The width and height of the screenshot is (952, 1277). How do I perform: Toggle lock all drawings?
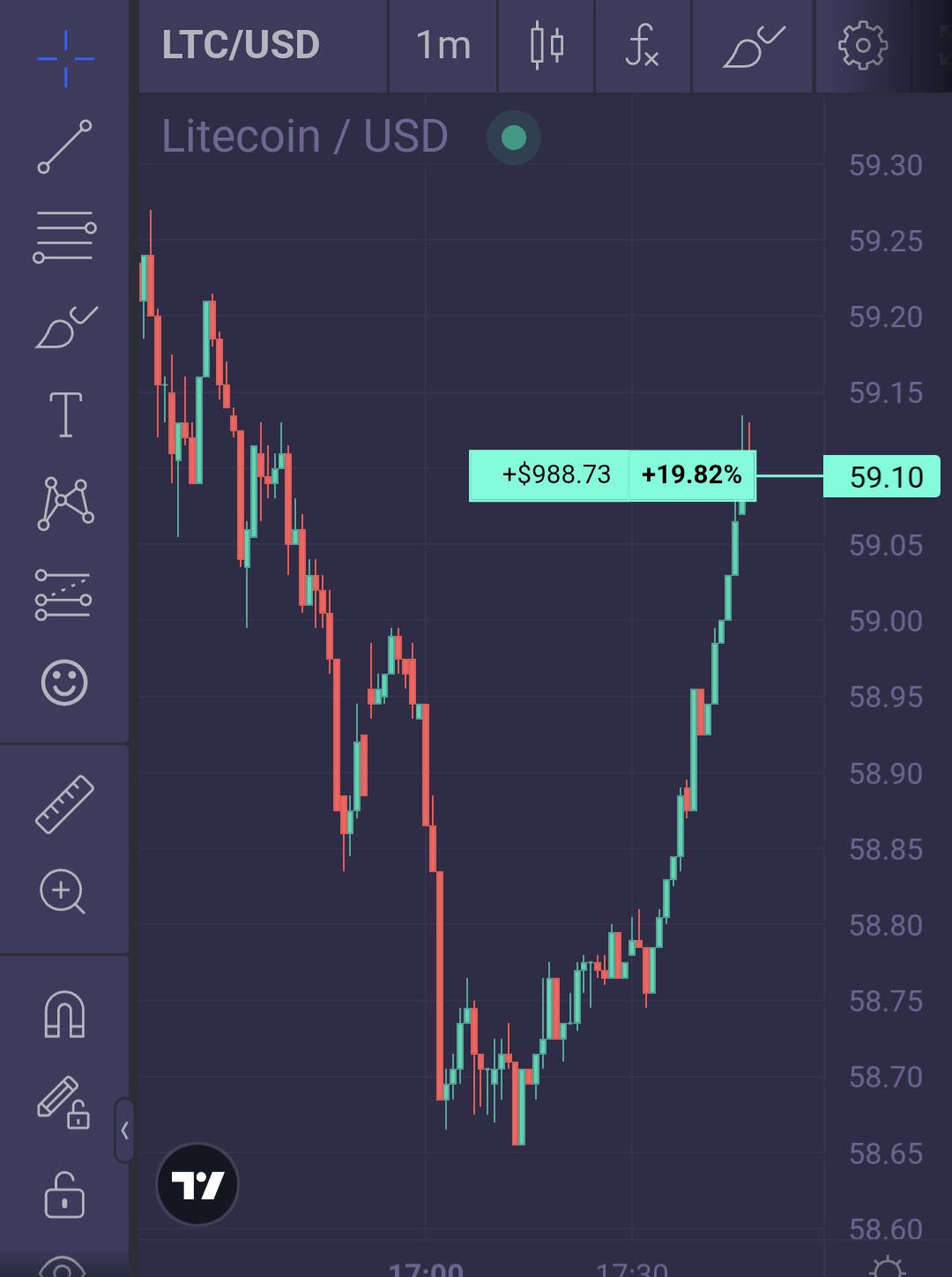pyautogui.click(x=64, y=1196)
